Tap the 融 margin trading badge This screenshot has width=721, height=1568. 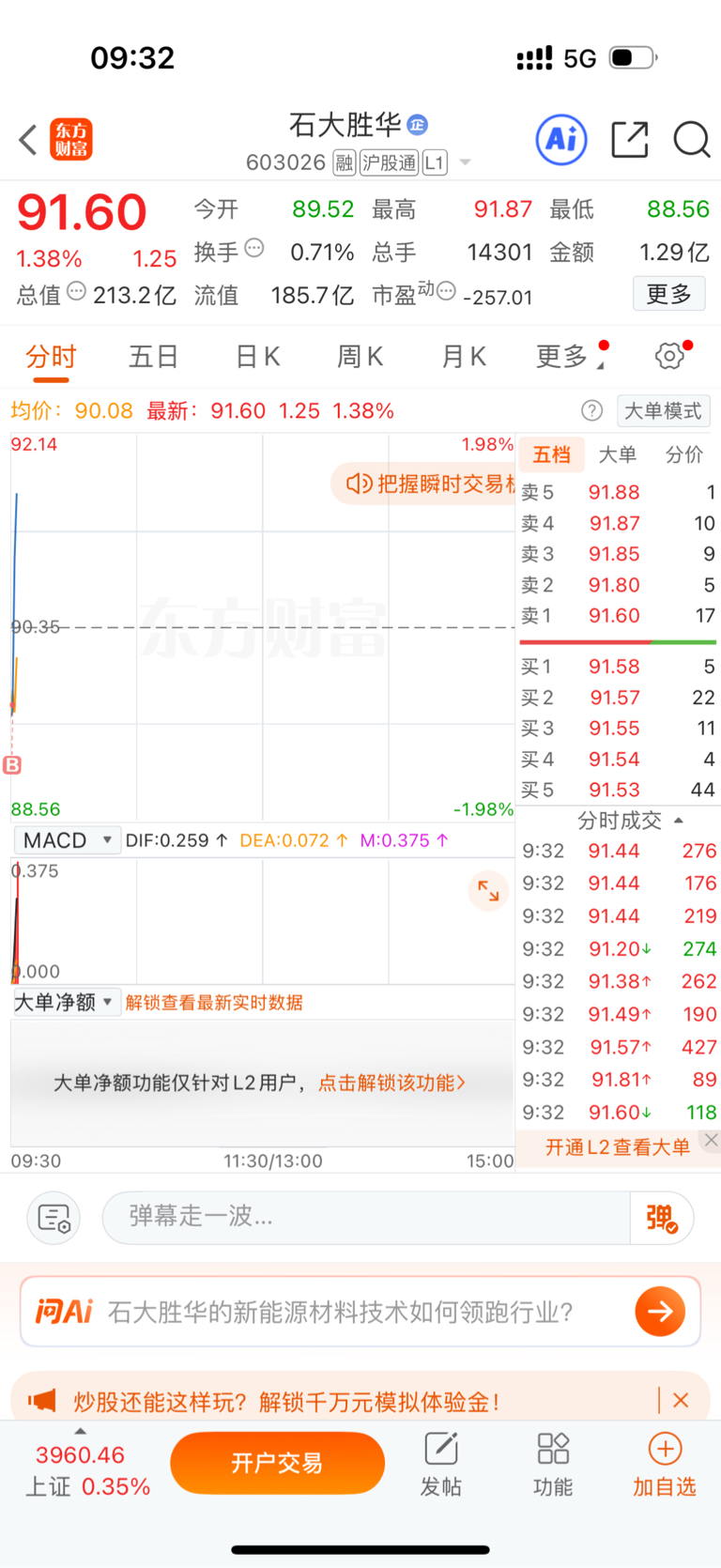click(345, 163)
